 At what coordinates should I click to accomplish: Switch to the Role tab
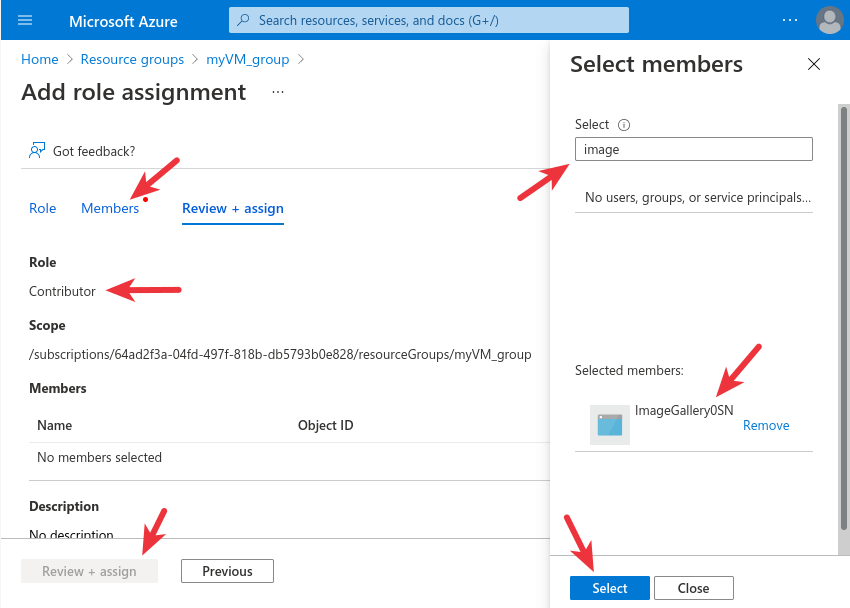coord(43,208)
